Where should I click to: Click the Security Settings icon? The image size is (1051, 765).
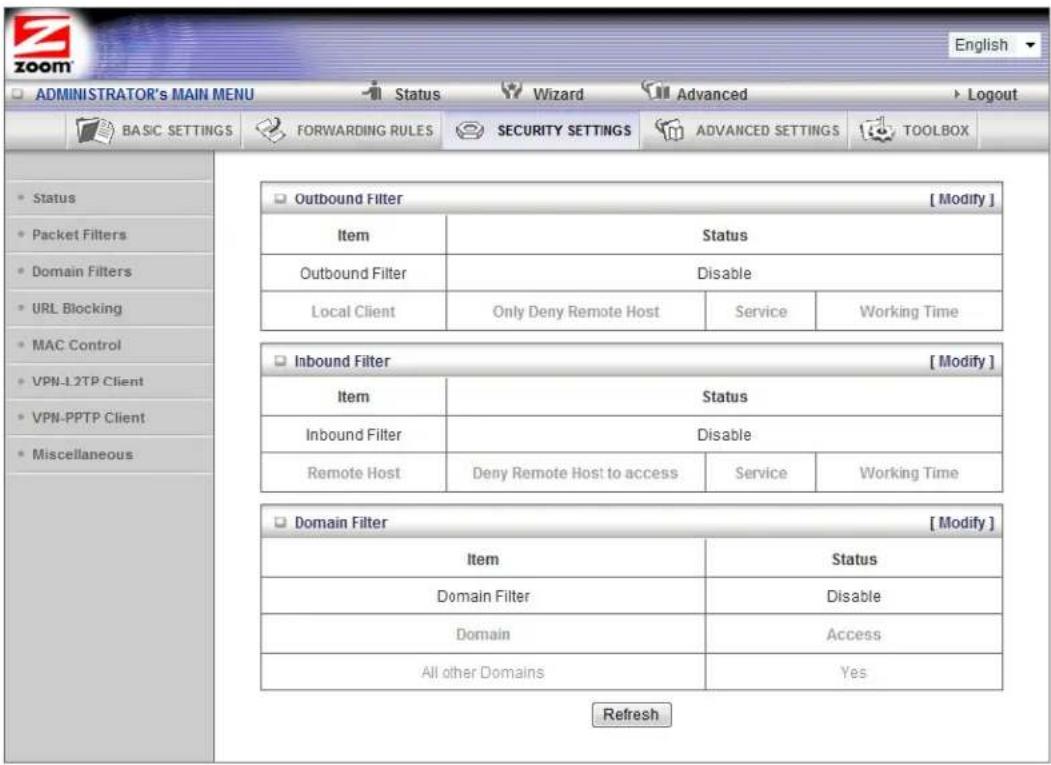470,131
